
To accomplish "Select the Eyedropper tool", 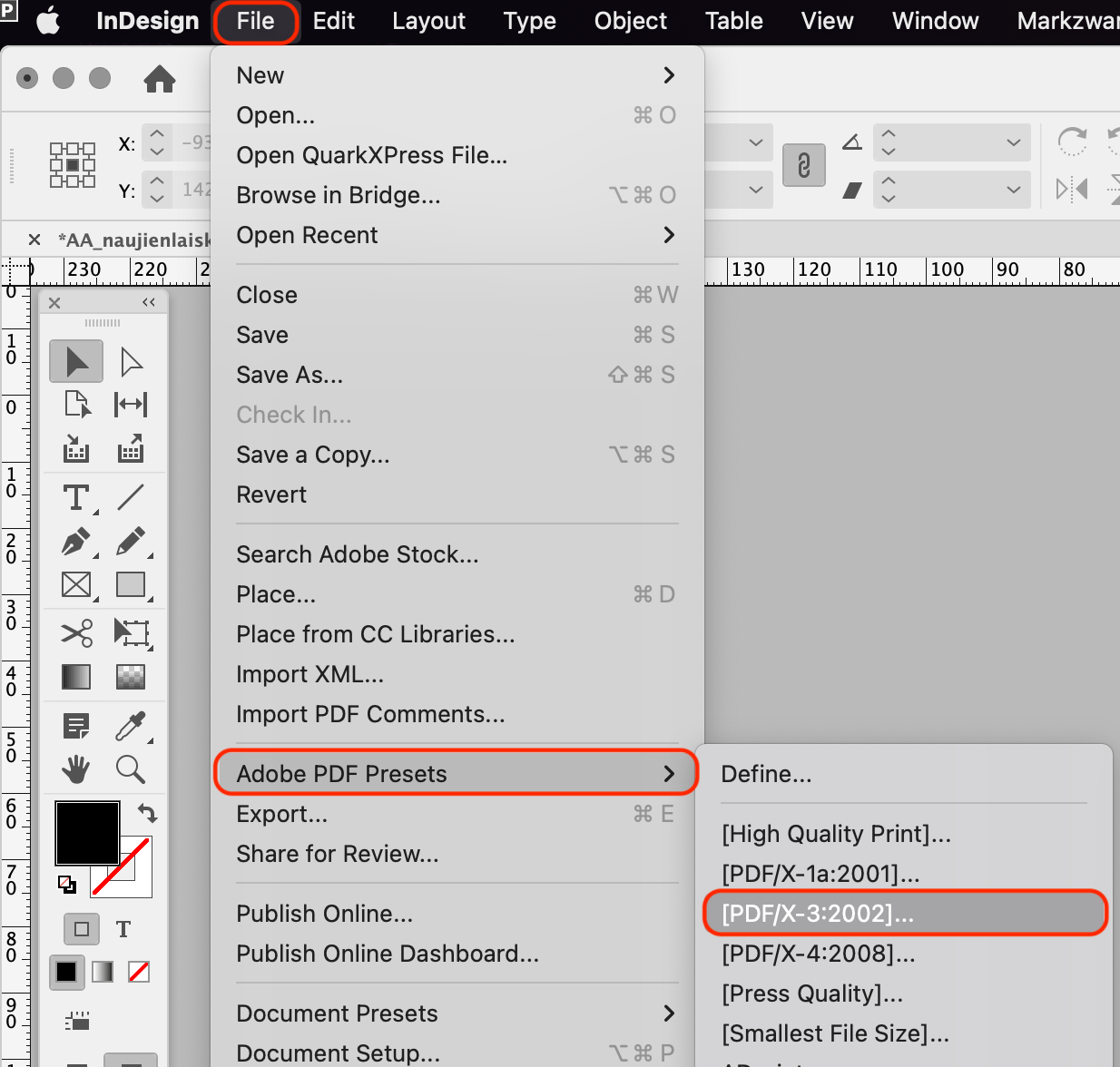I will point(131,725).
